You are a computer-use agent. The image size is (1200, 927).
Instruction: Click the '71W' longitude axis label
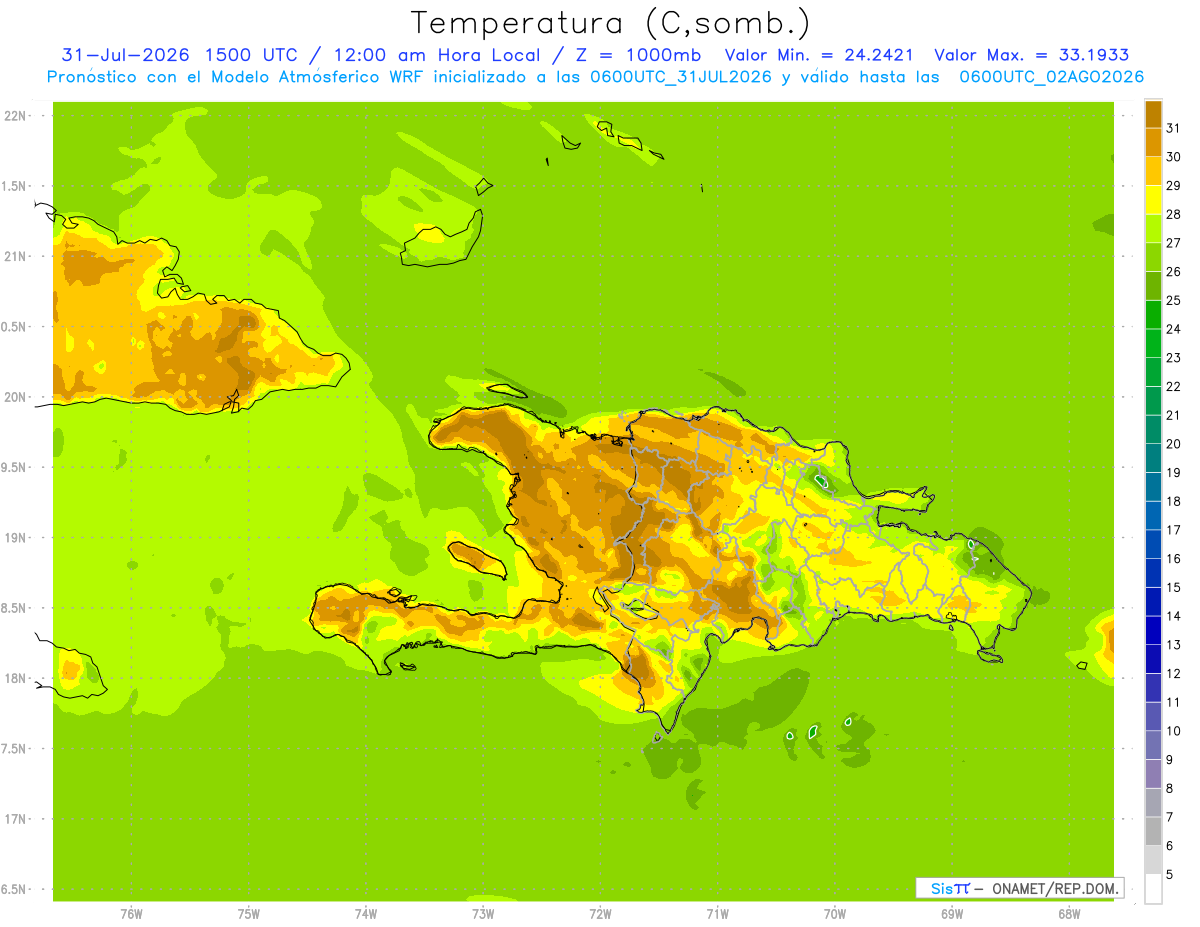[717, 914]
